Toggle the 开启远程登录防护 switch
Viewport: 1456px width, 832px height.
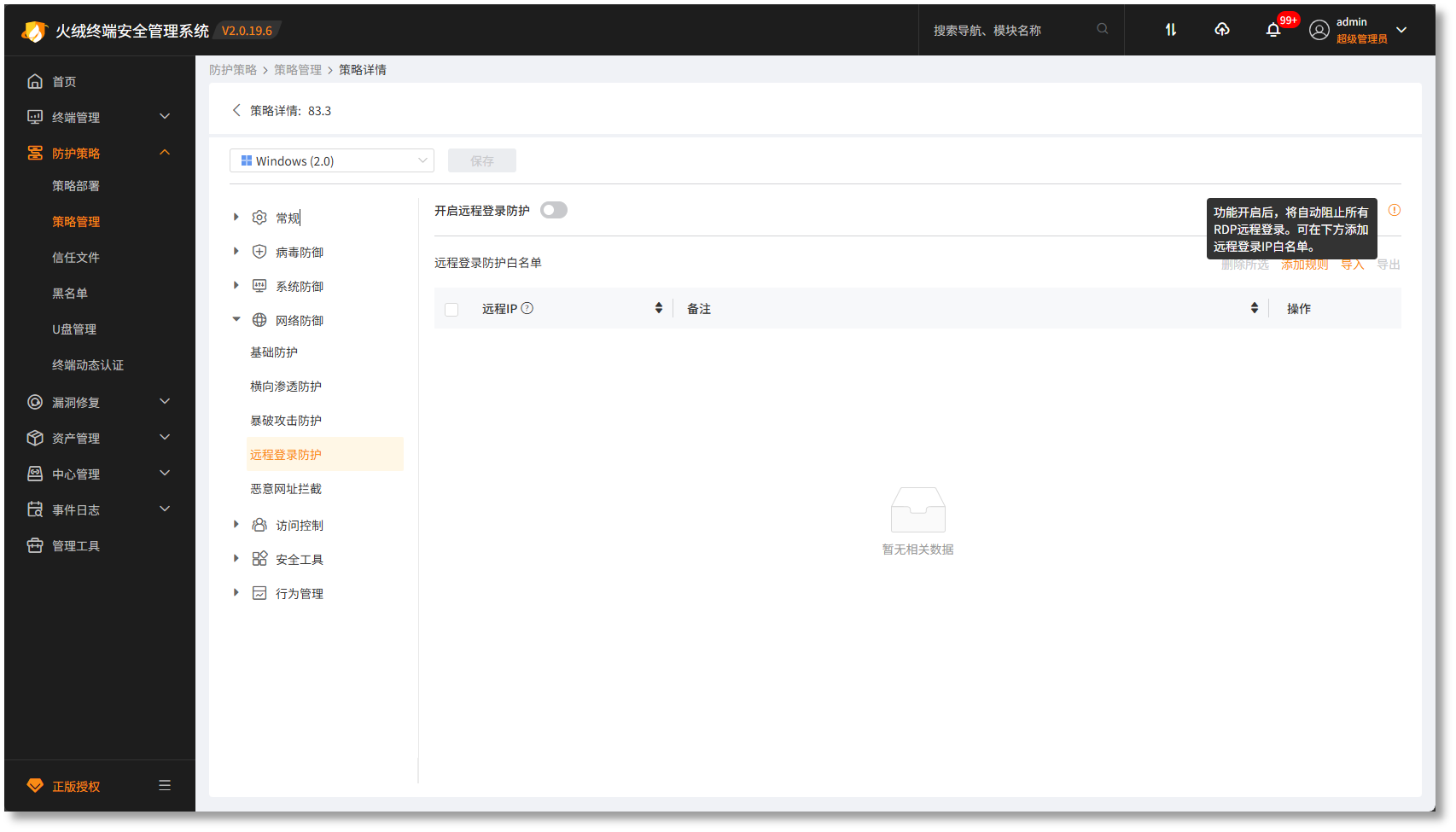coord(554,210)
